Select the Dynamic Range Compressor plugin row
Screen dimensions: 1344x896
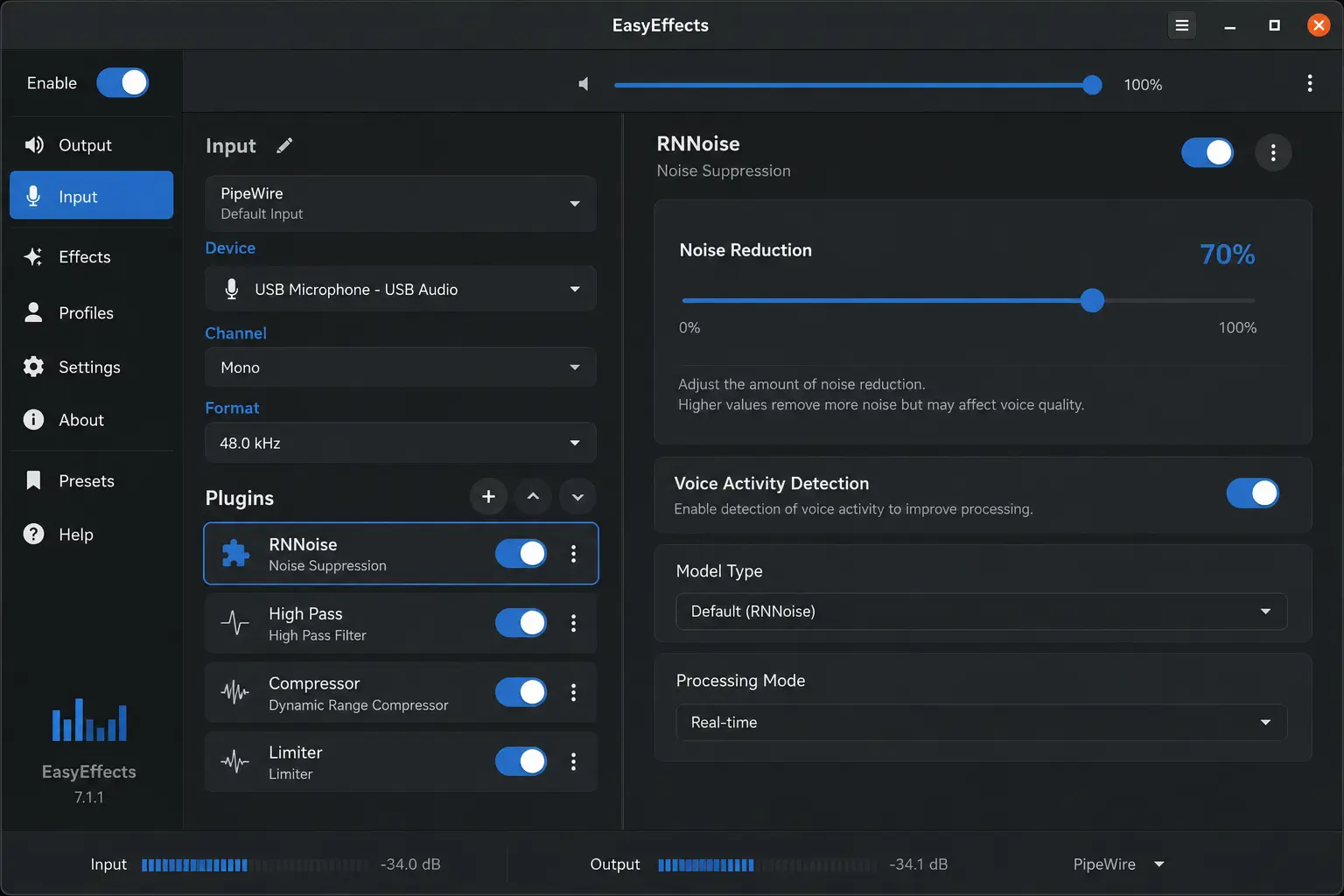pyautogui.click(x=401, y=692)
